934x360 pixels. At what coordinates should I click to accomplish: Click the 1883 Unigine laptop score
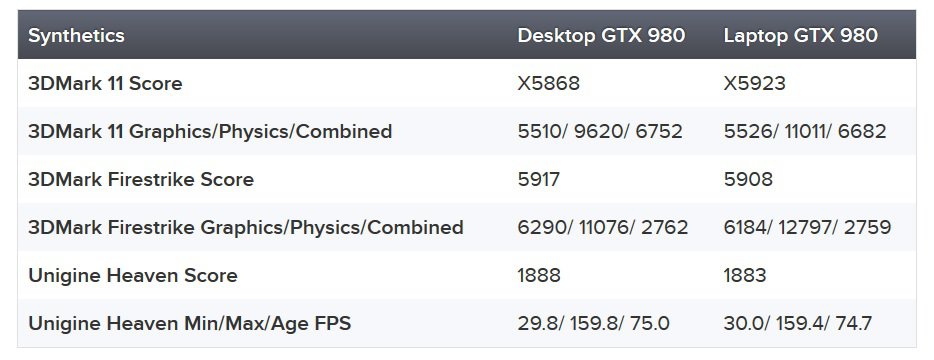[745, 275]
